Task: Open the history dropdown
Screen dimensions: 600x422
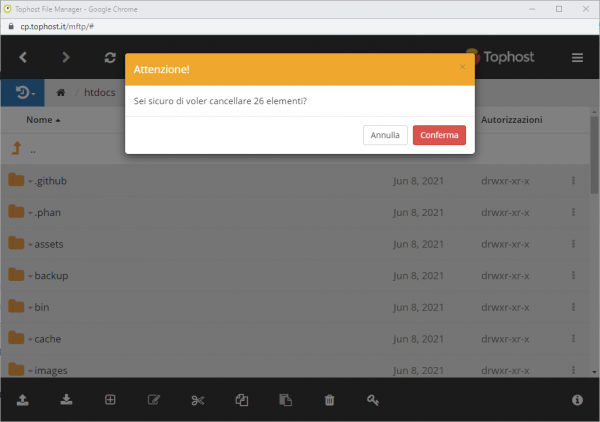Action: pyautogui.click(x=24, y=93)
